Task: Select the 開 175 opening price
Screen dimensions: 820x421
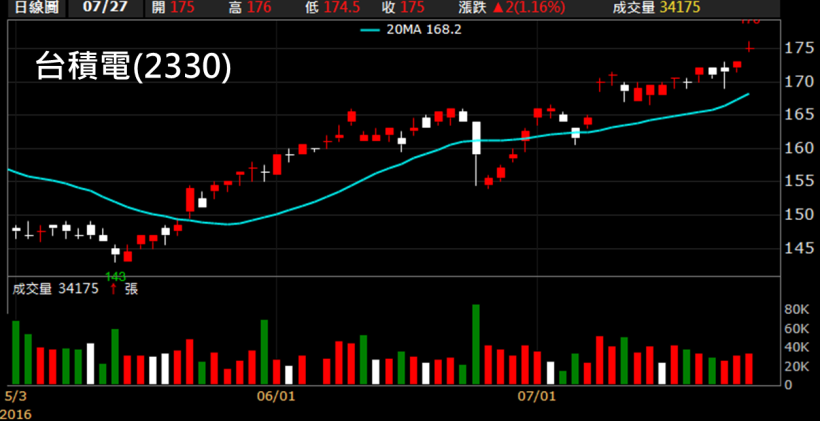Action: (x=172, y=8)
